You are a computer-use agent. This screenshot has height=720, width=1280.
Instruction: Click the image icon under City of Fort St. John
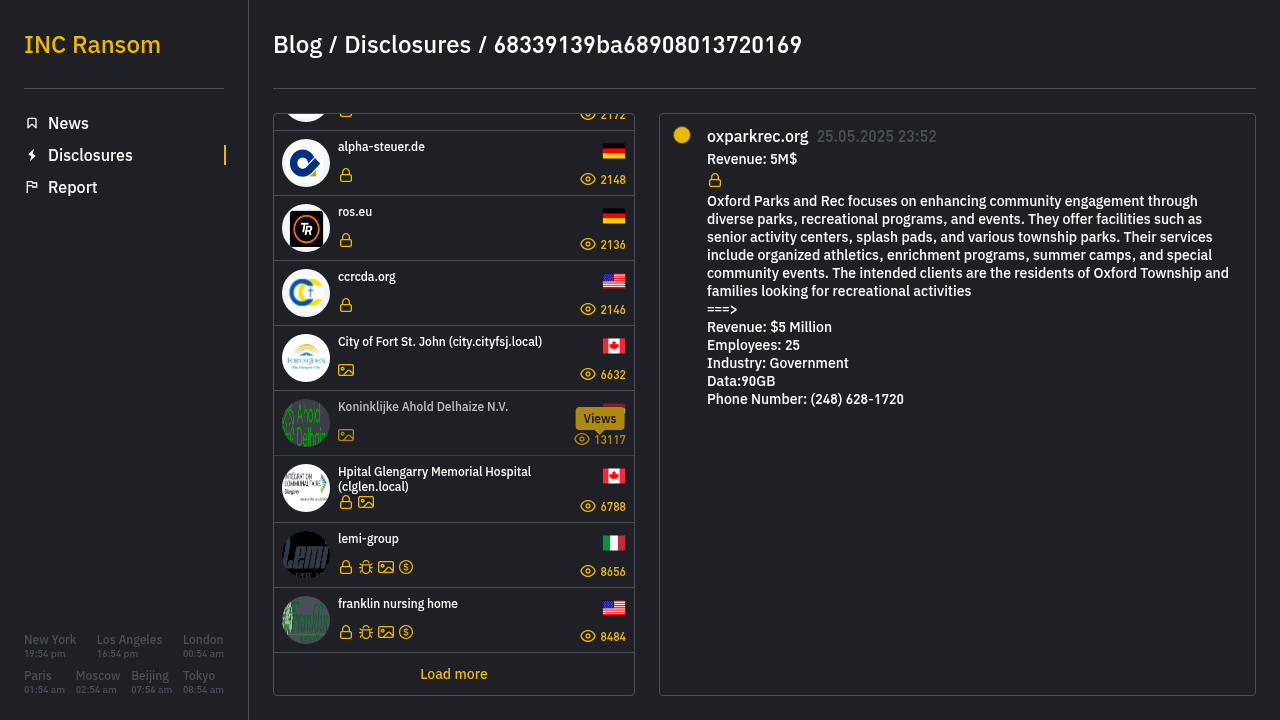346,370
